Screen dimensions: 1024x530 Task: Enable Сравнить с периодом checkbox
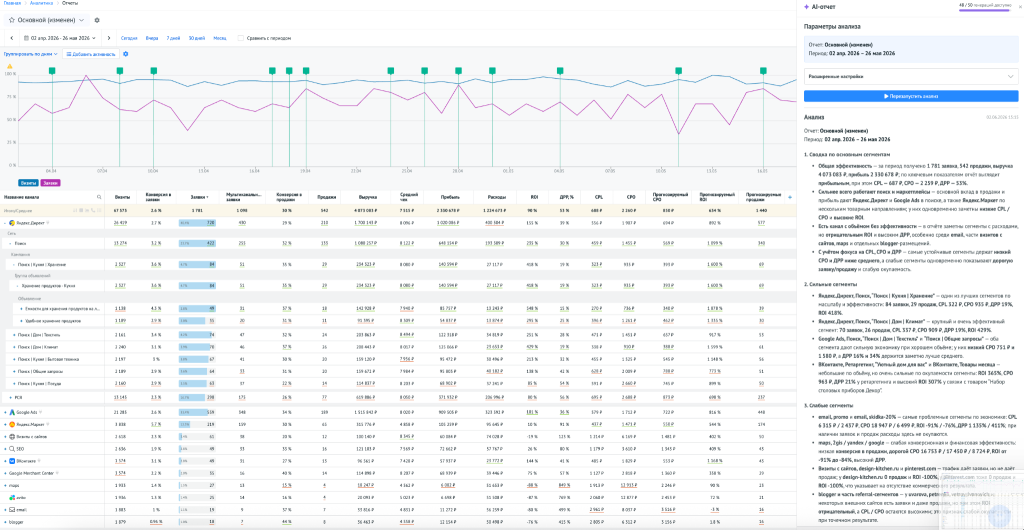click(240, 38)
